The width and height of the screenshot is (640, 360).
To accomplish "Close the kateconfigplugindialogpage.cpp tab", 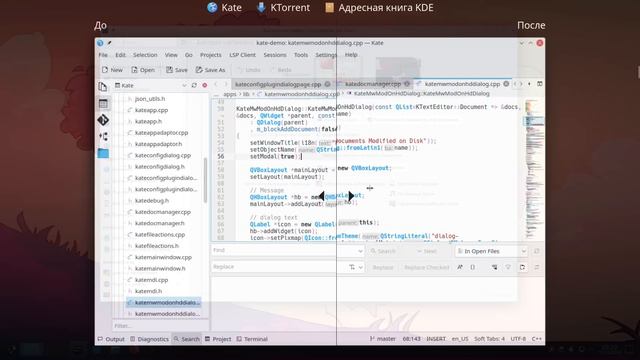I will [327, 84].
